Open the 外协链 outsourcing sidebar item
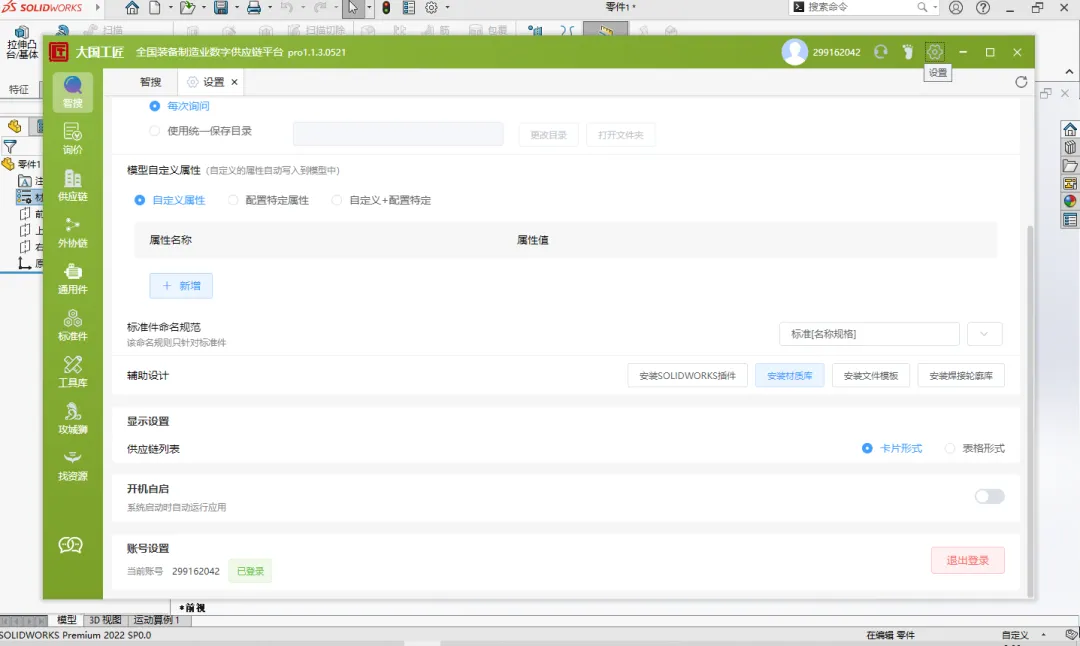This screenshot has height=646, width=1080. pyautogui.click(x=72, y=232)
